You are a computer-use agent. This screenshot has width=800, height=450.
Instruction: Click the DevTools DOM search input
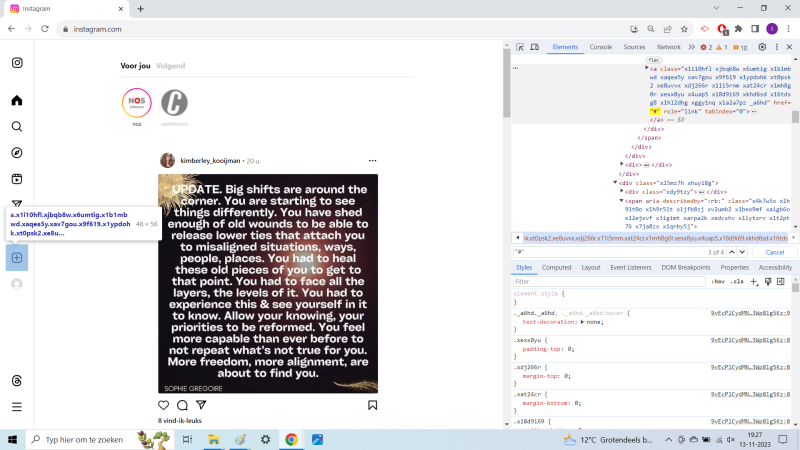tap(607, 252)
